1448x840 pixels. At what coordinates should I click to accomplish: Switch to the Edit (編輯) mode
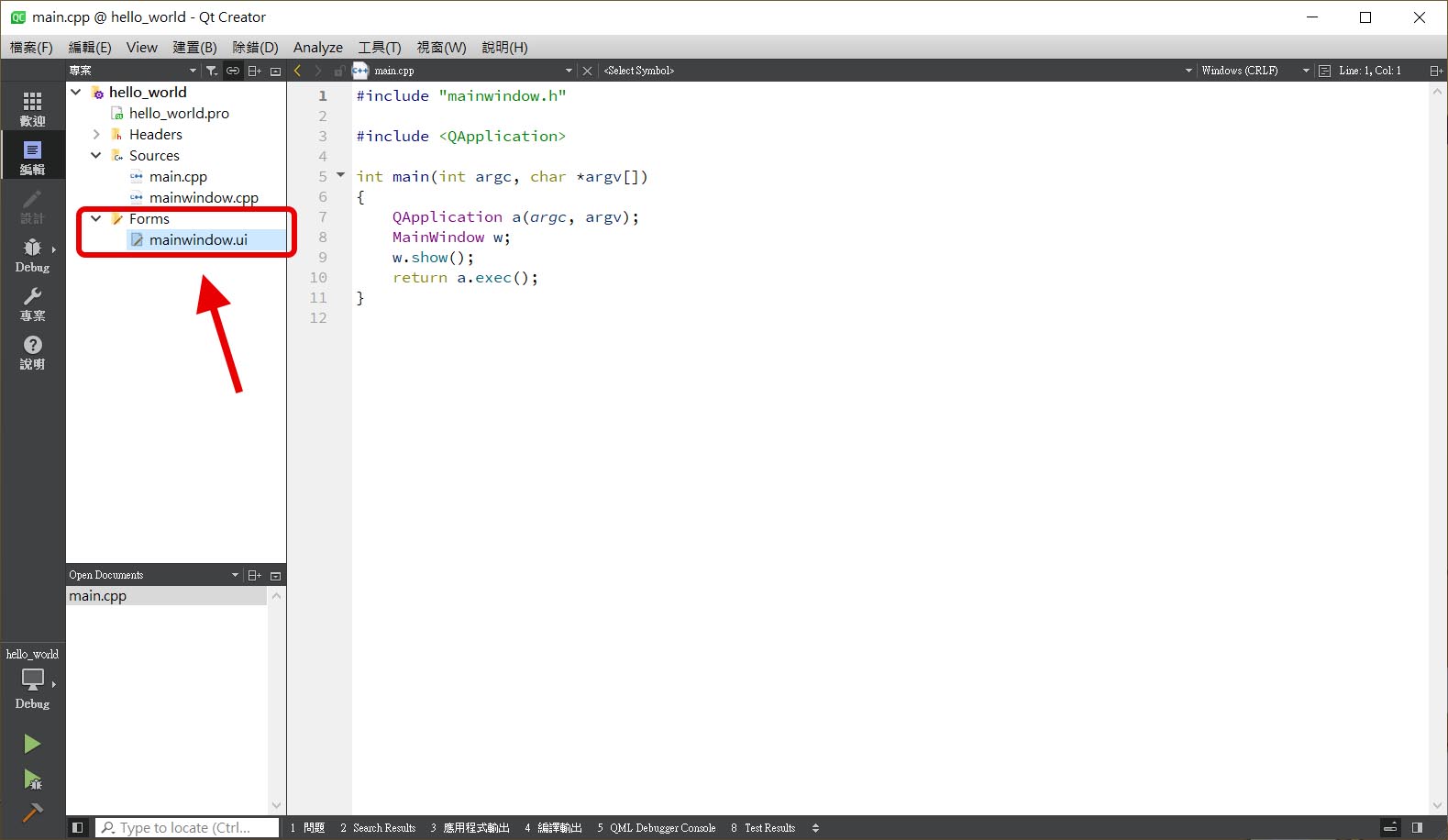(32, 157)
